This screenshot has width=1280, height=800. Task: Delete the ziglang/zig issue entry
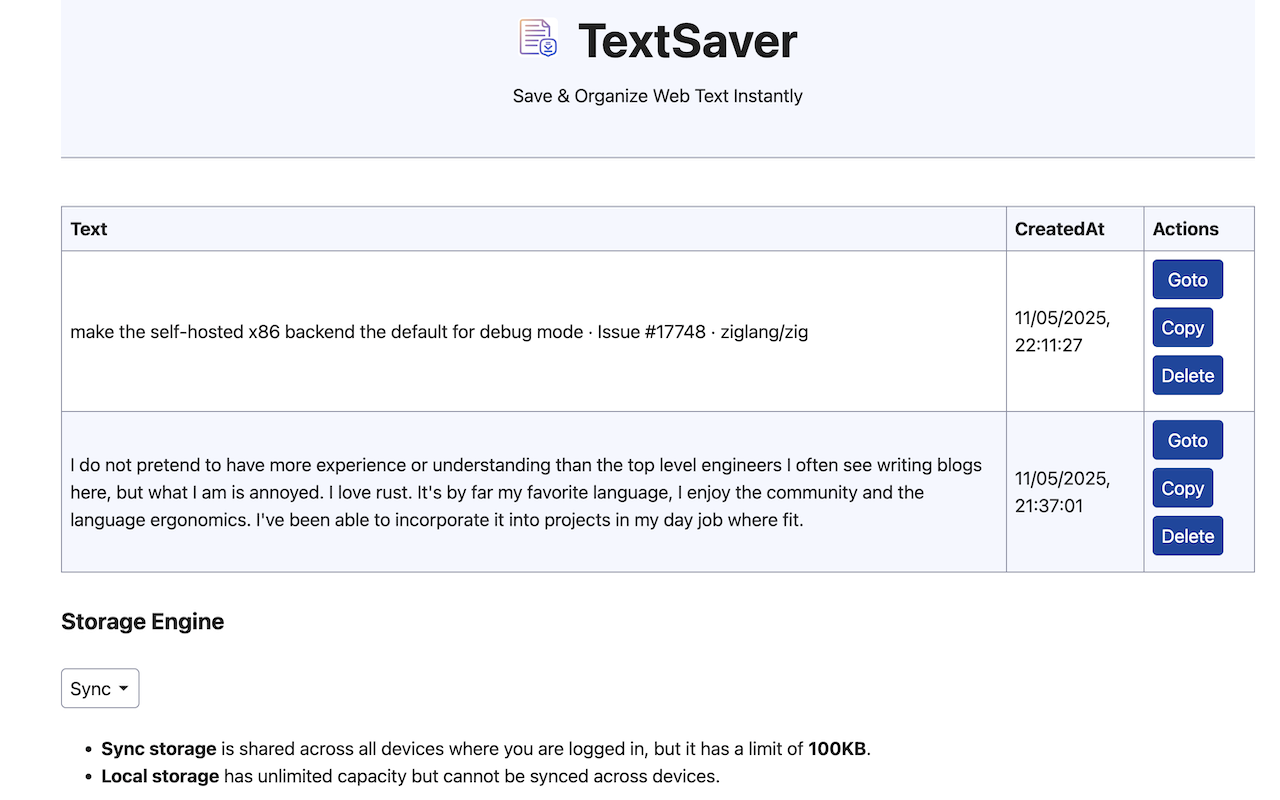coord(1187,376)
